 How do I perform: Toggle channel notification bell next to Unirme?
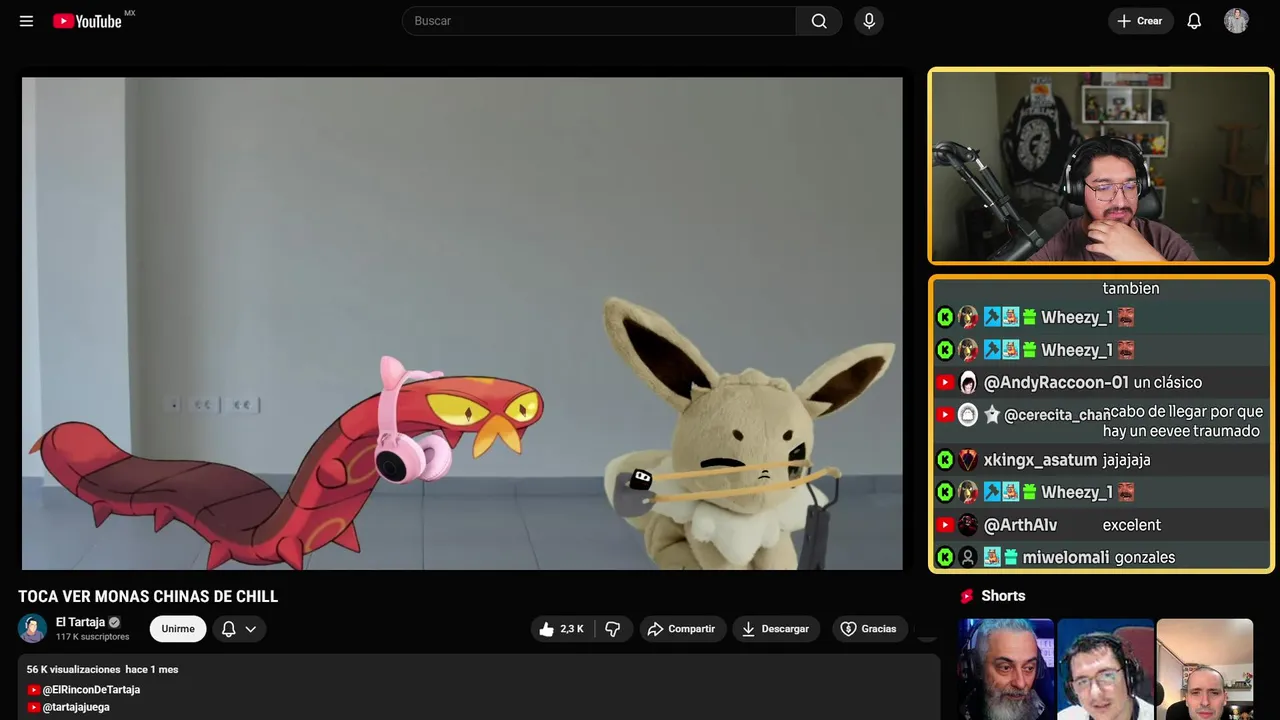pos(228,629)
